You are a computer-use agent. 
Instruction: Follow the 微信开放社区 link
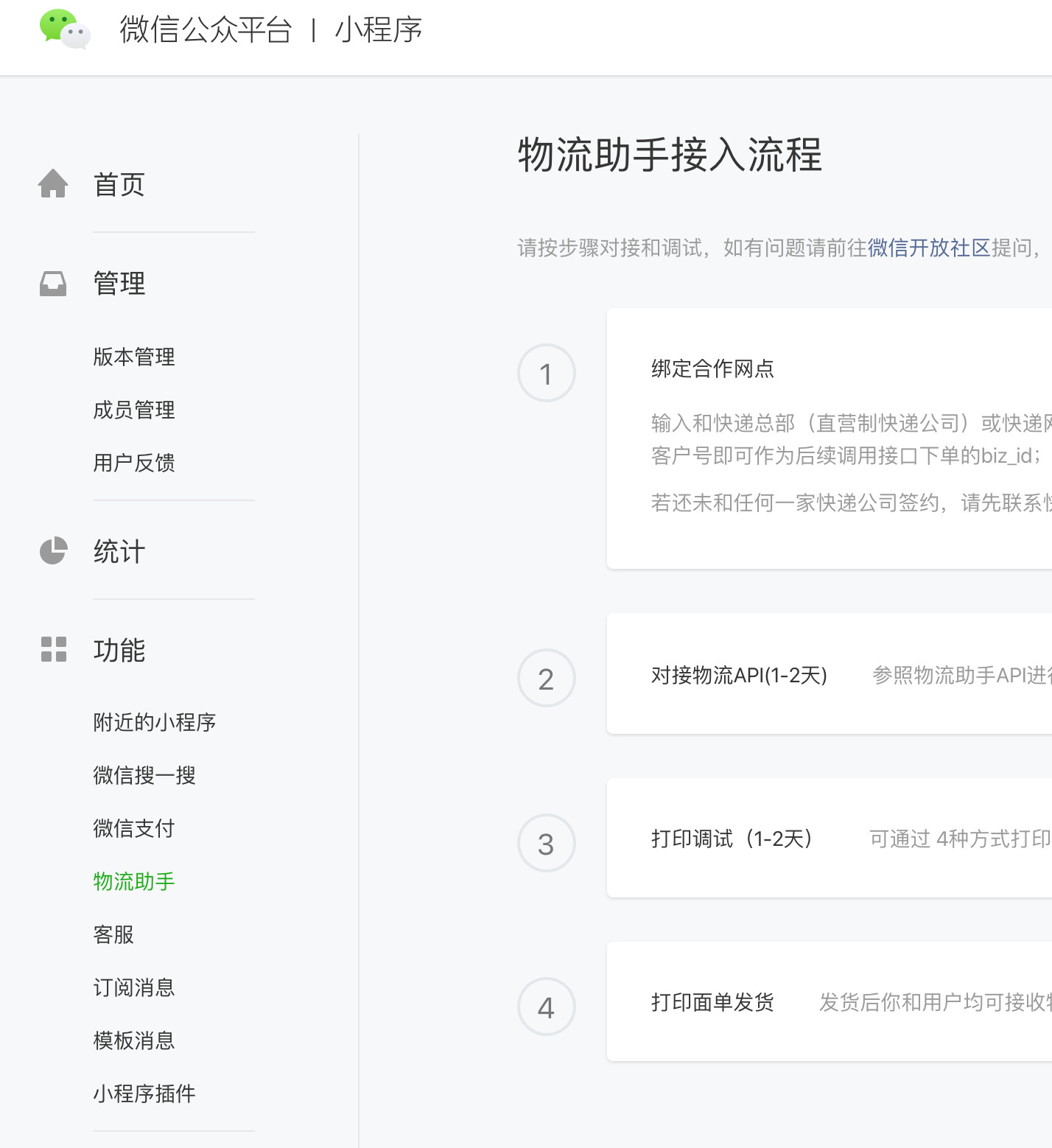pyautogui.click(x=929, y=248)
